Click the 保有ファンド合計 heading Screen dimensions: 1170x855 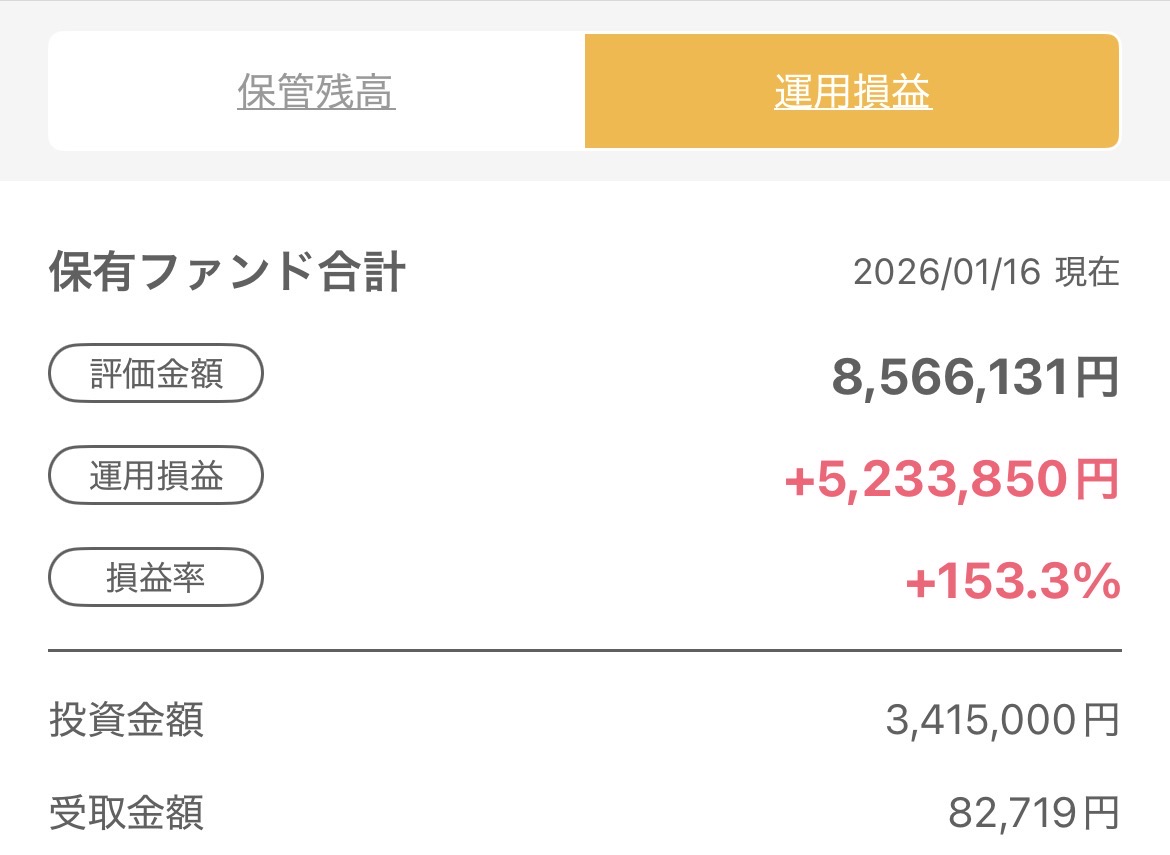pos(227,273)
